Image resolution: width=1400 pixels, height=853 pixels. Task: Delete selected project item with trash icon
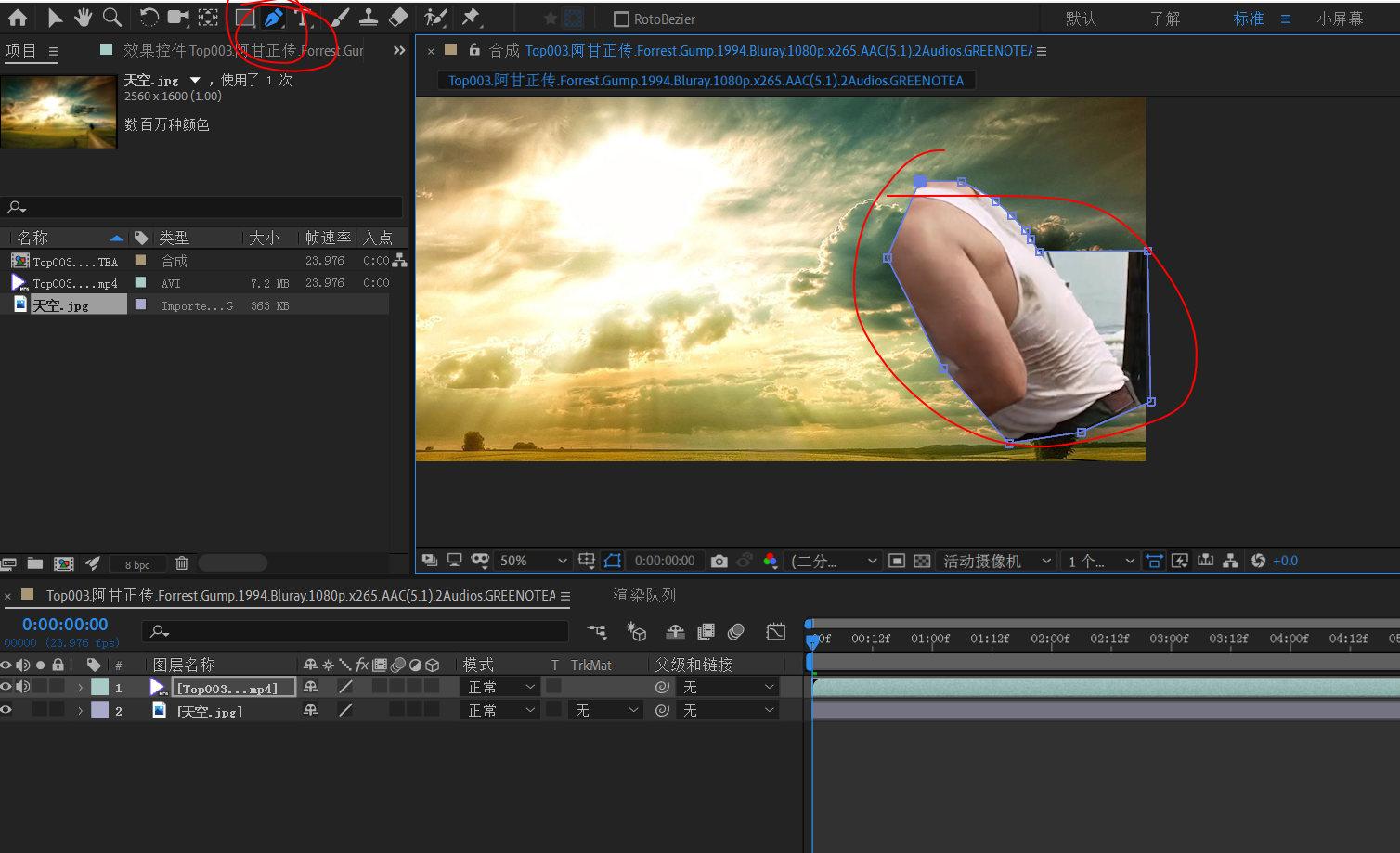tap(182, 563)
